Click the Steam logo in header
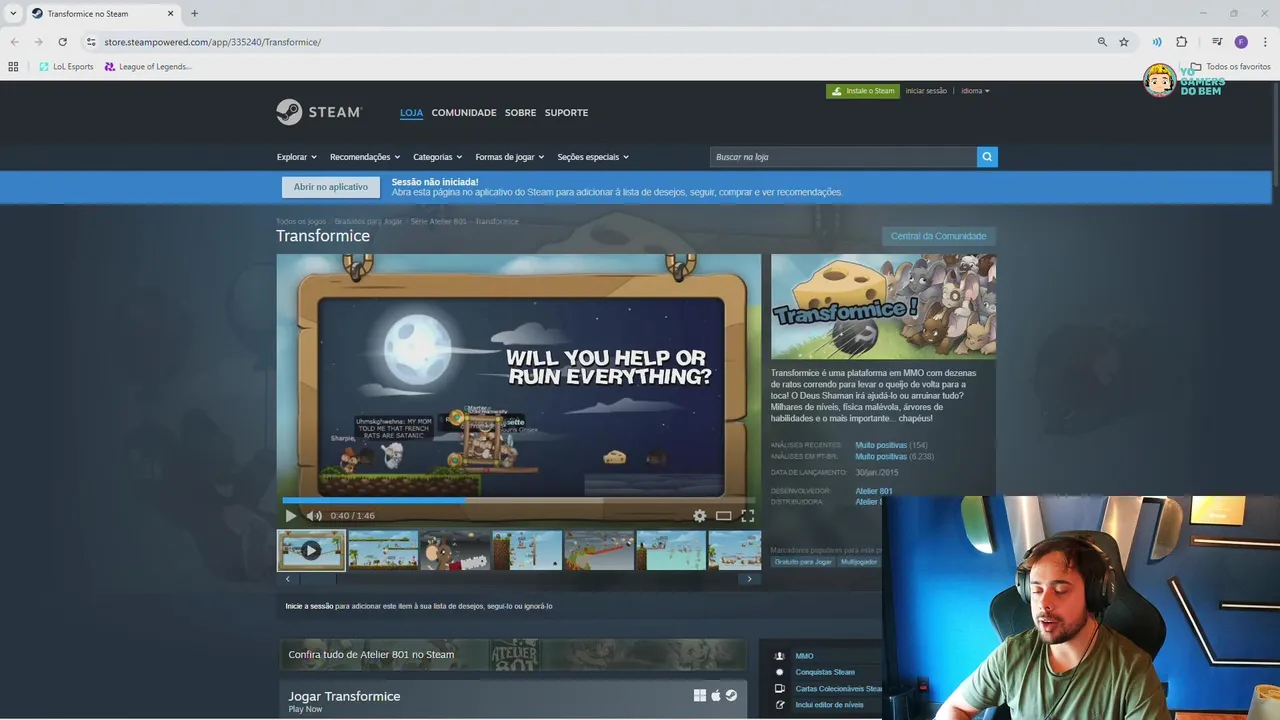This screenshot has height=720, width=1280. point(319,112)
